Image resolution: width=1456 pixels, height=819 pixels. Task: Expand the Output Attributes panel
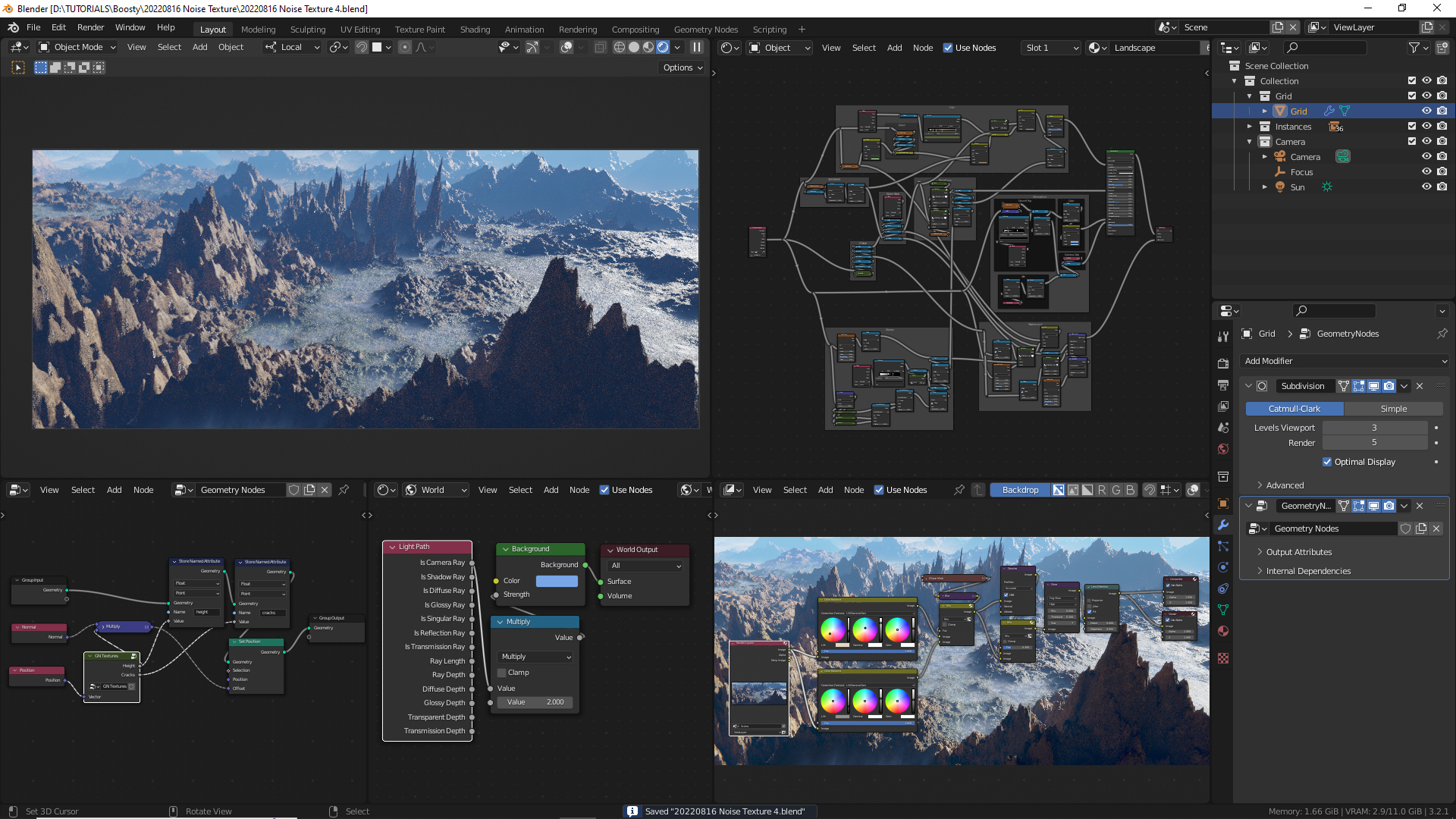click(1298, 552)
